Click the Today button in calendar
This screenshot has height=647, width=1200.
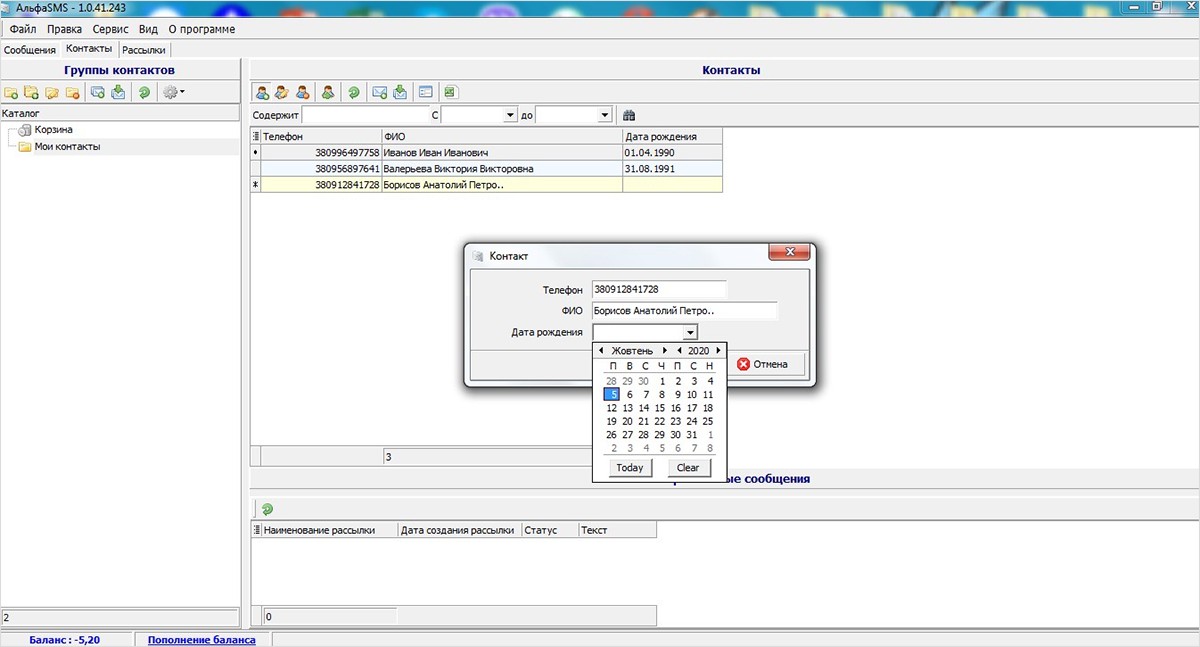[630, 468]
